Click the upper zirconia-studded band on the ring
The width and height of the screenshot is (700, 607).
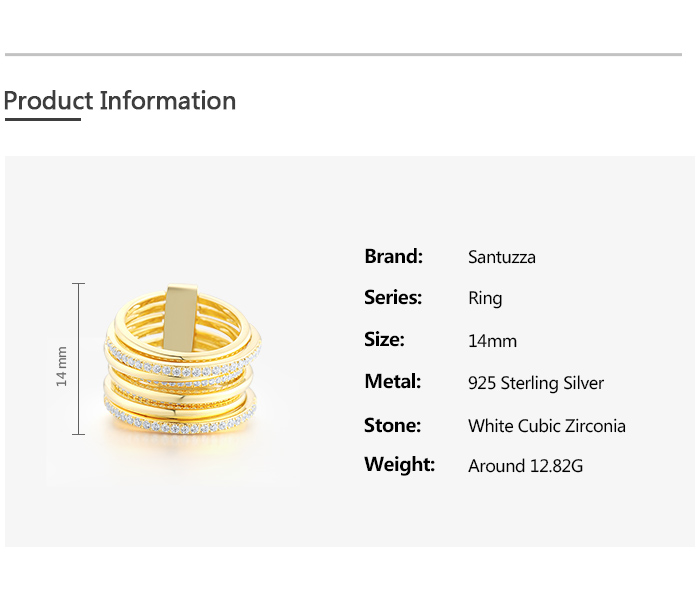point(180,361)
